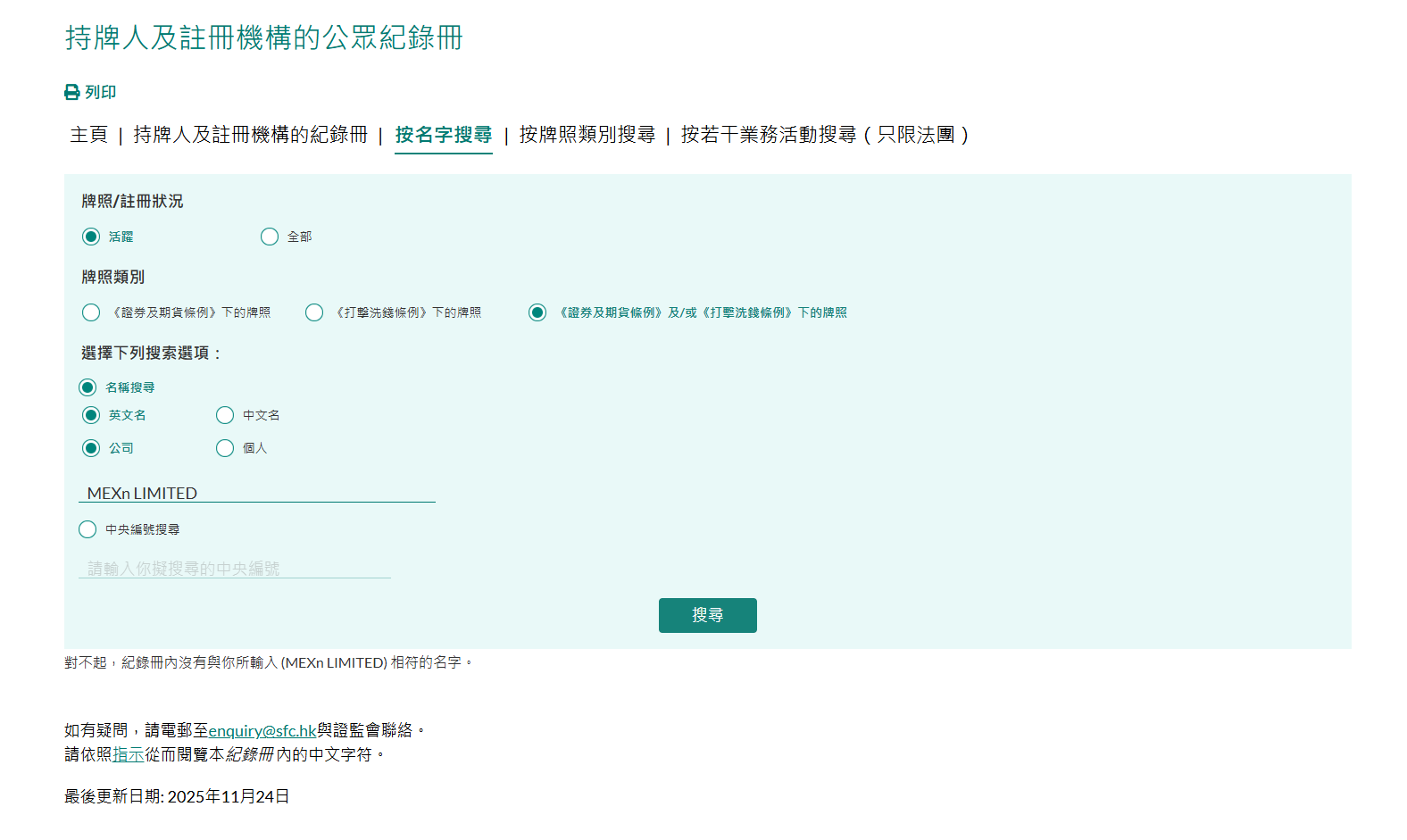Click the 牌照類別 section label
This screenshot has height=840, width=1407.
tap(112, 278)
